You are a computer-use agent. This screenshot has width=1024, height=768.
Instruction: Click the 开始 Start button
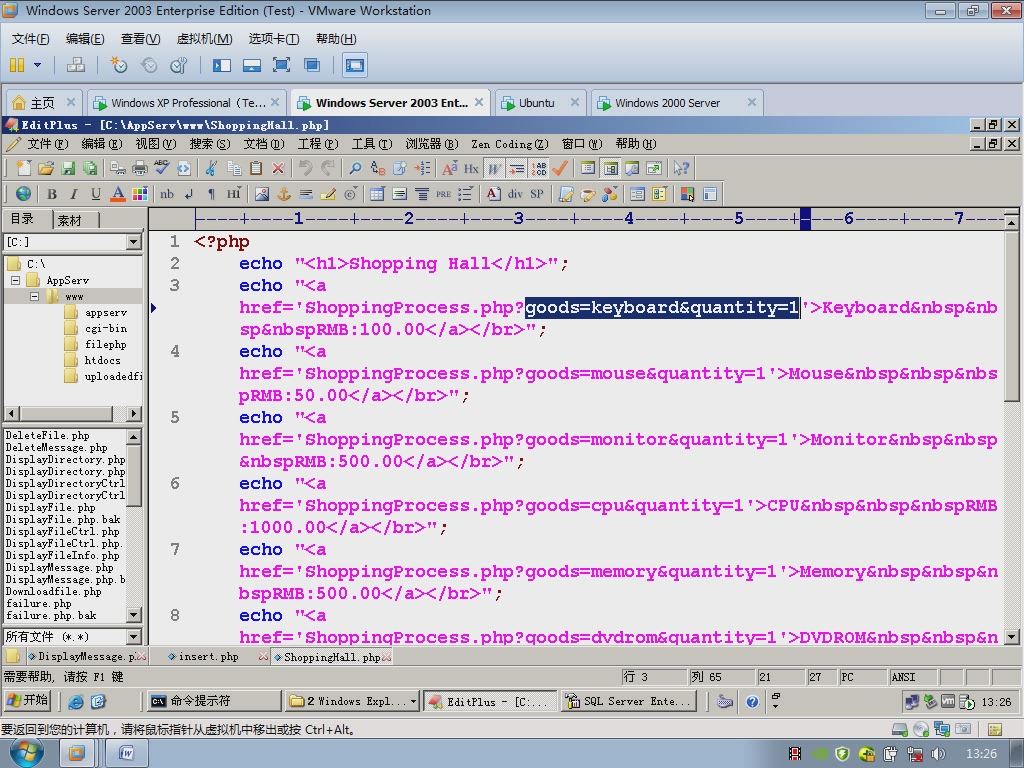[28, 701]
